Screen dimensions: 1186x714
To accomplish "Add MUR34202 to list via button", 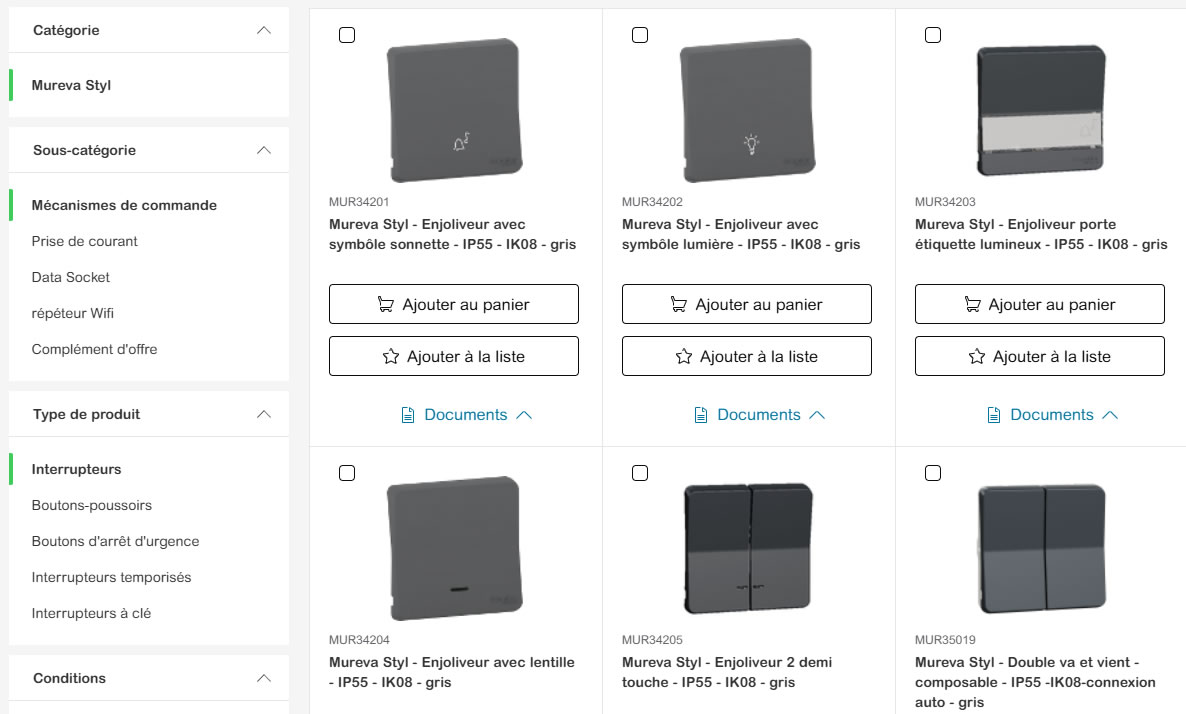I will [x=747, y=356].
